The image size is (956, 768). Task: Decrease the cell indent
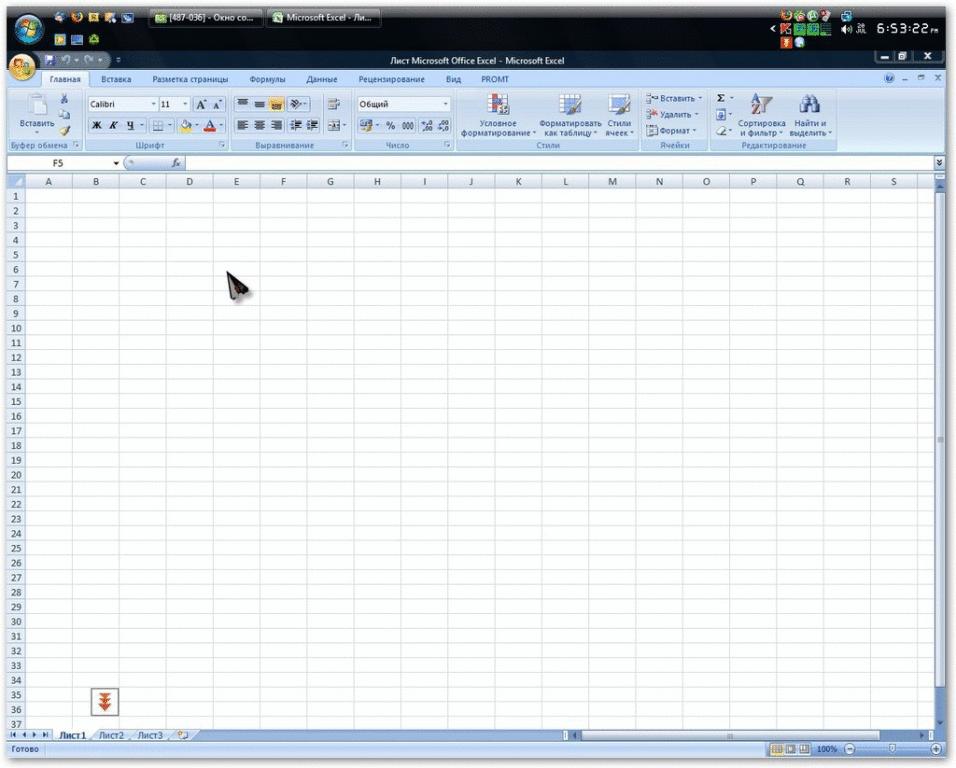[296, 125]
